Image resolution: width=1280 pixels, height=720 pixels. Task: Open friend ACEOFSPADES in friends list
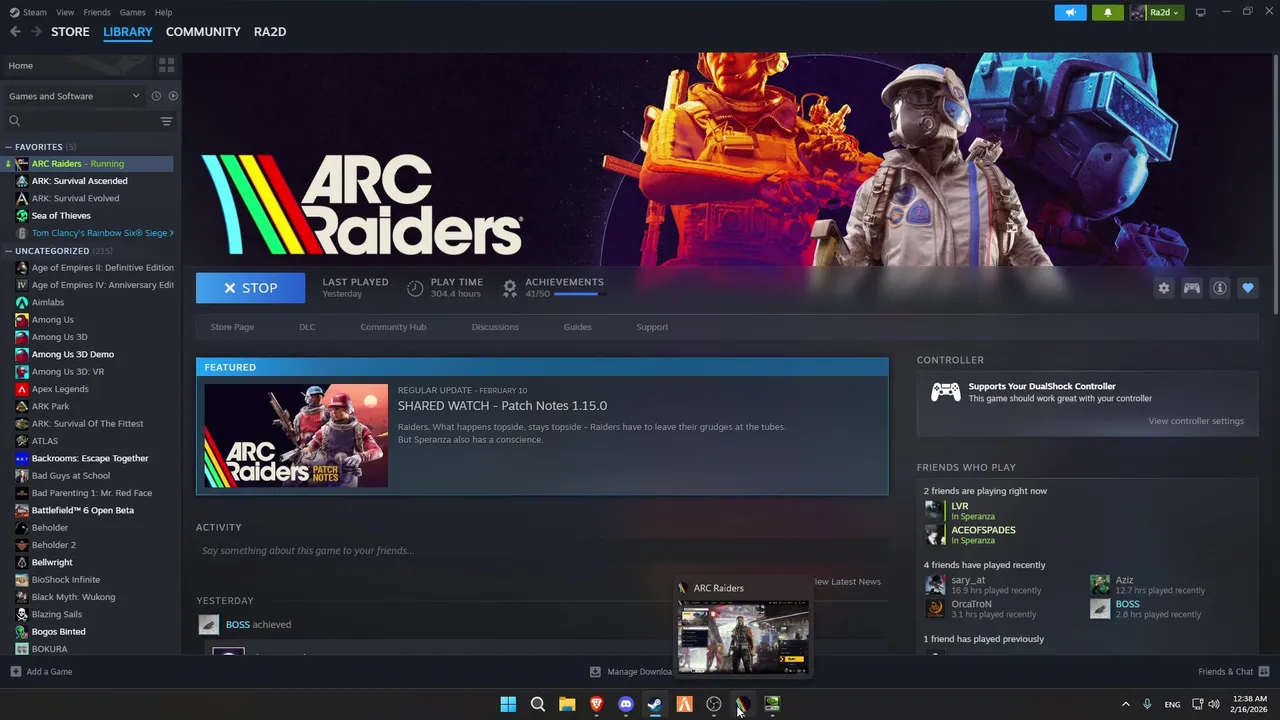point(983,535)
